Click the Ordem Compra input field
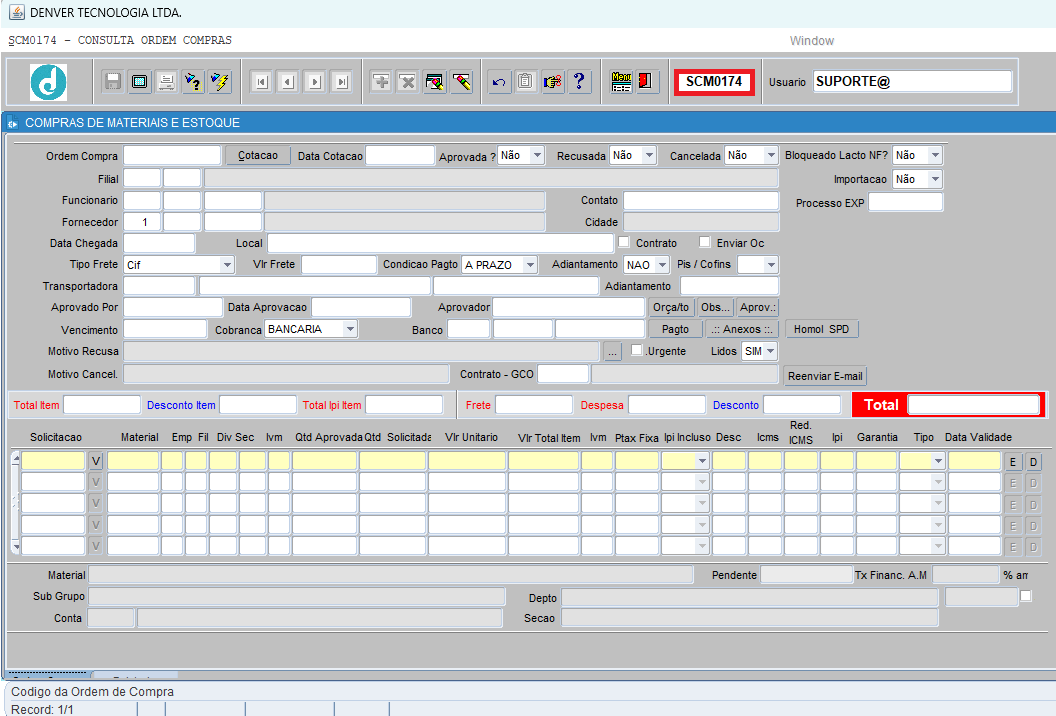The height and width of the screenshot is (716, 1056). [x=172, y=156]
